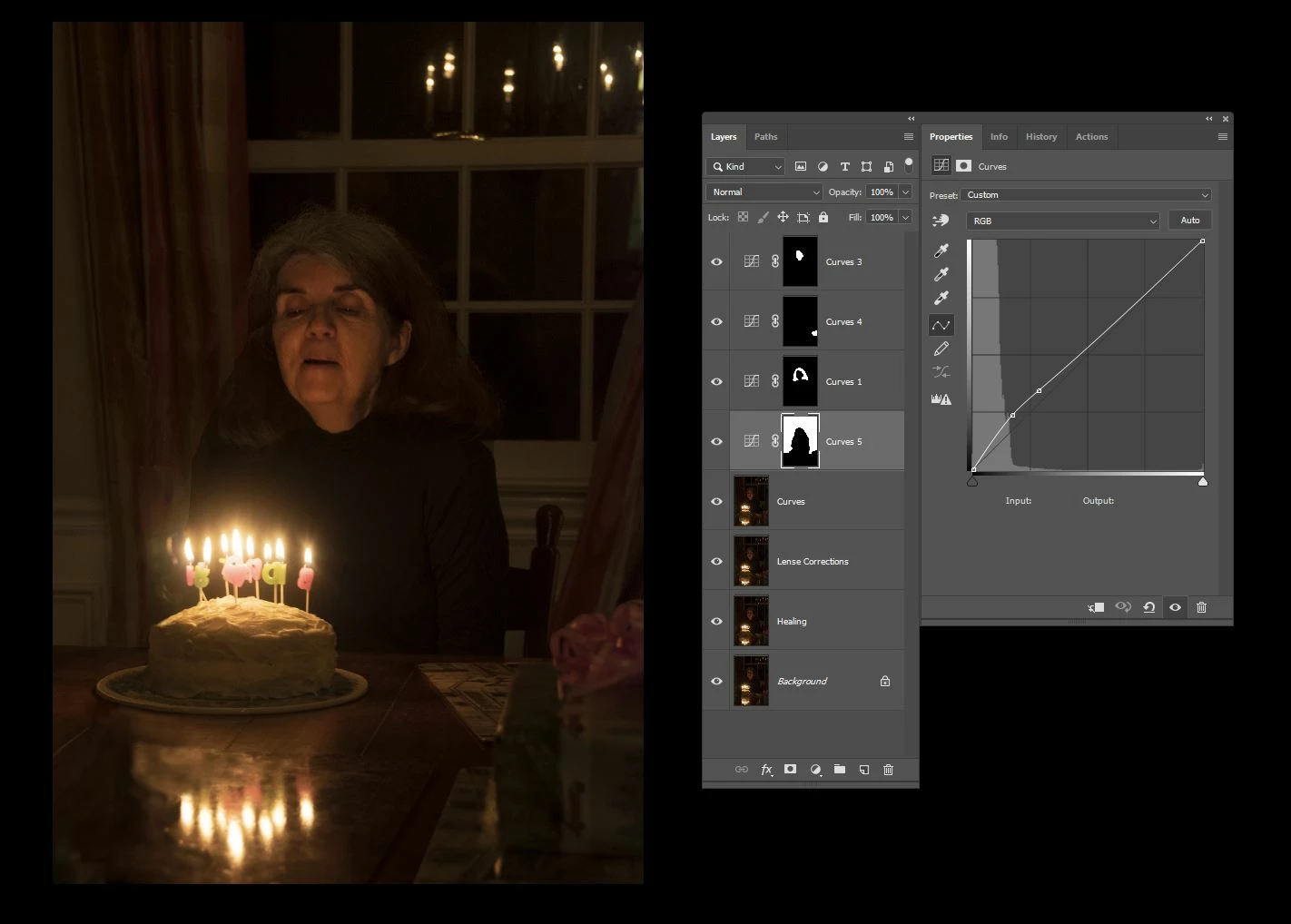This screenshot has width=1291, height=924.
Task: Open the Kind layer filter dropdown
Action: click(745, 166)
